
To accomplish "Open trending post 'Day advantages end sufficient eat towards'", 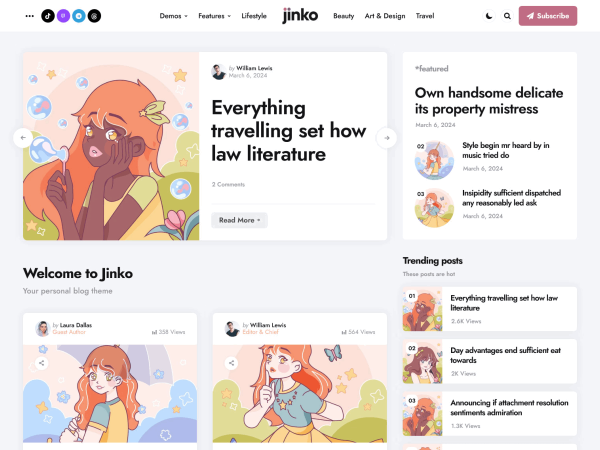I will click(505, 355).
